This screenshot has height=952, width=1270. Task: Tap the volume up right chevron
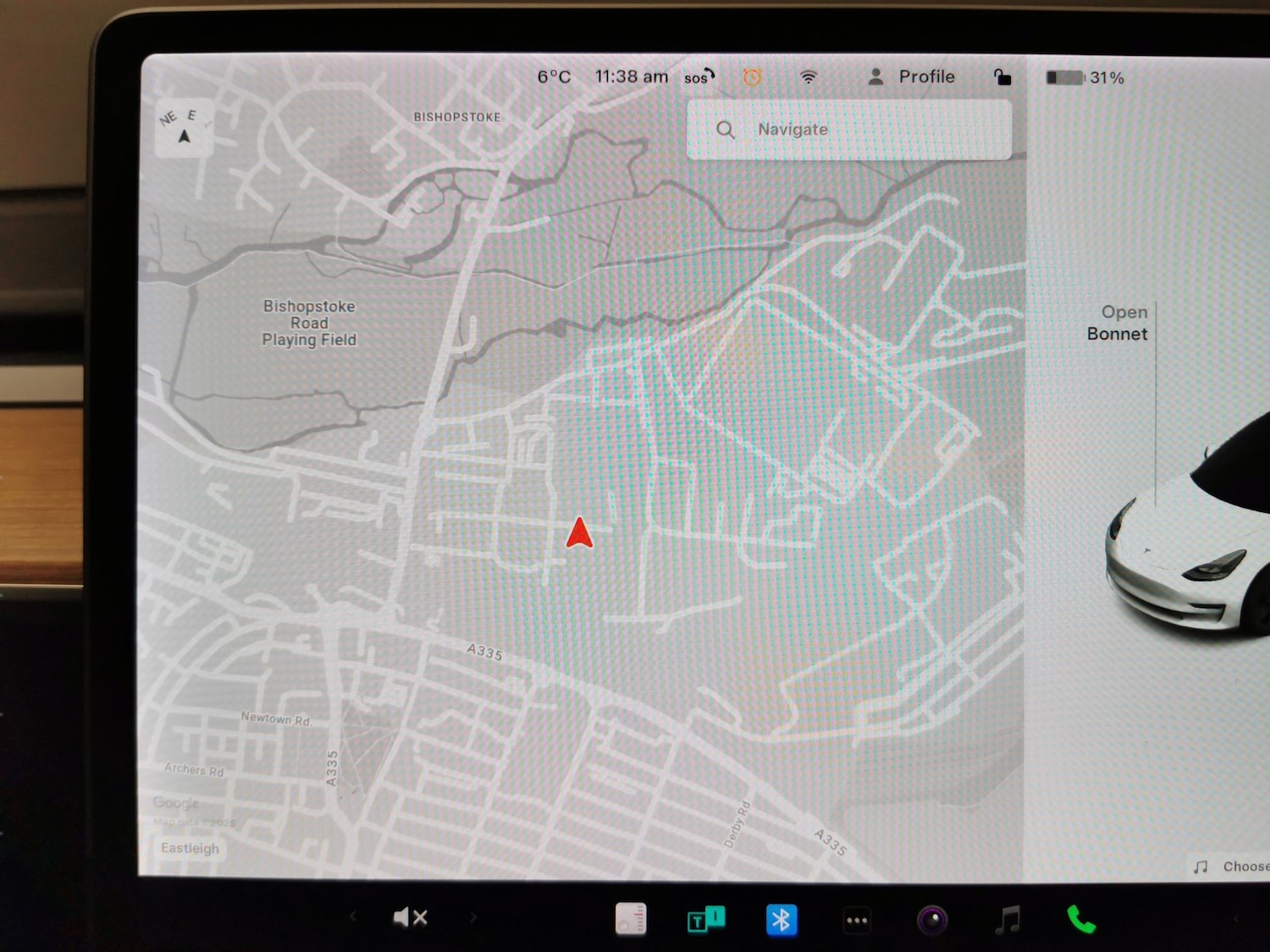[x=472, y=916]
